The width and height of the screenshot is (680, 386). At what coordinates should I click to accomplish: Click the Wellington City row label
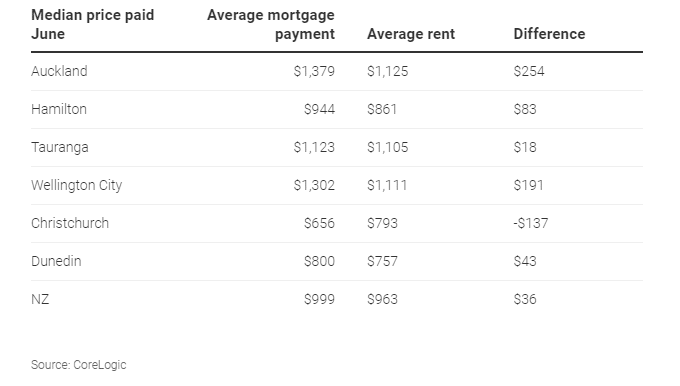pos(76,186)
